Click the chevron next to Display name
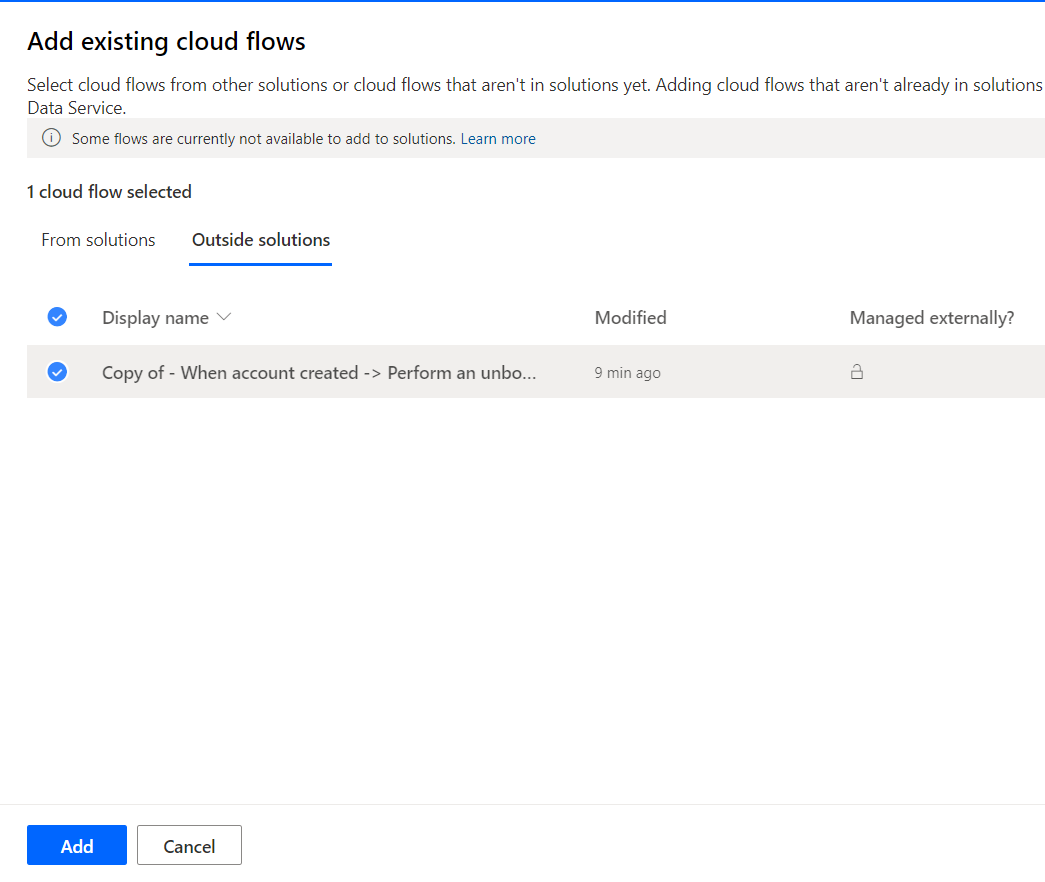The width and height of the screenshot is (1045, 882). point(222,317)
